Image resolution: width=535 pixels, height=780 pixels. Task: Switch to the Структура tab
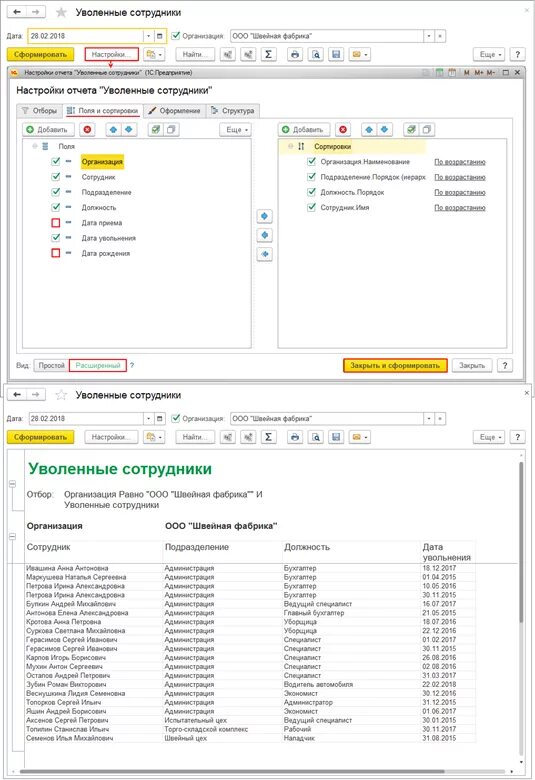pyautogui.click(x=232, y=110)
